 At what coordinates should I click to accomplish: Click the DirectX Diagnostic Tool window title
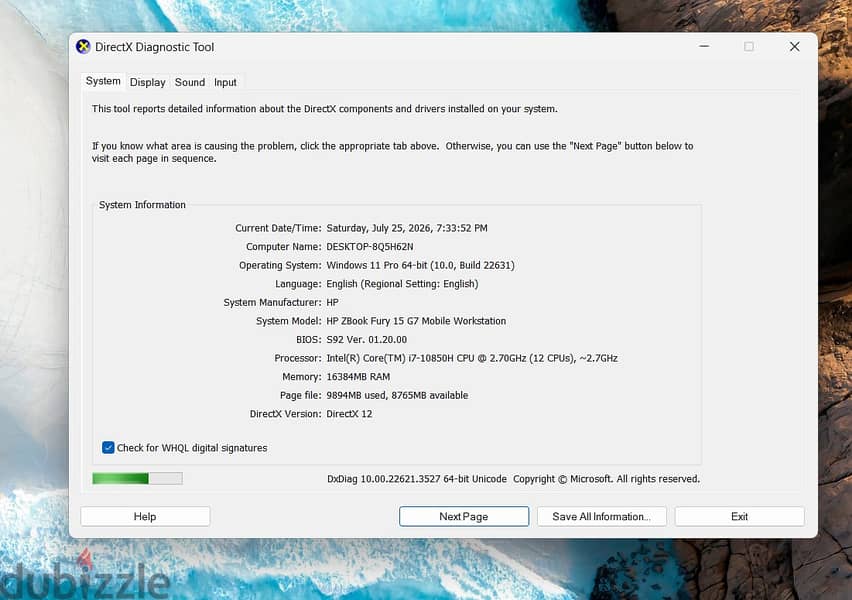[154, 47]
